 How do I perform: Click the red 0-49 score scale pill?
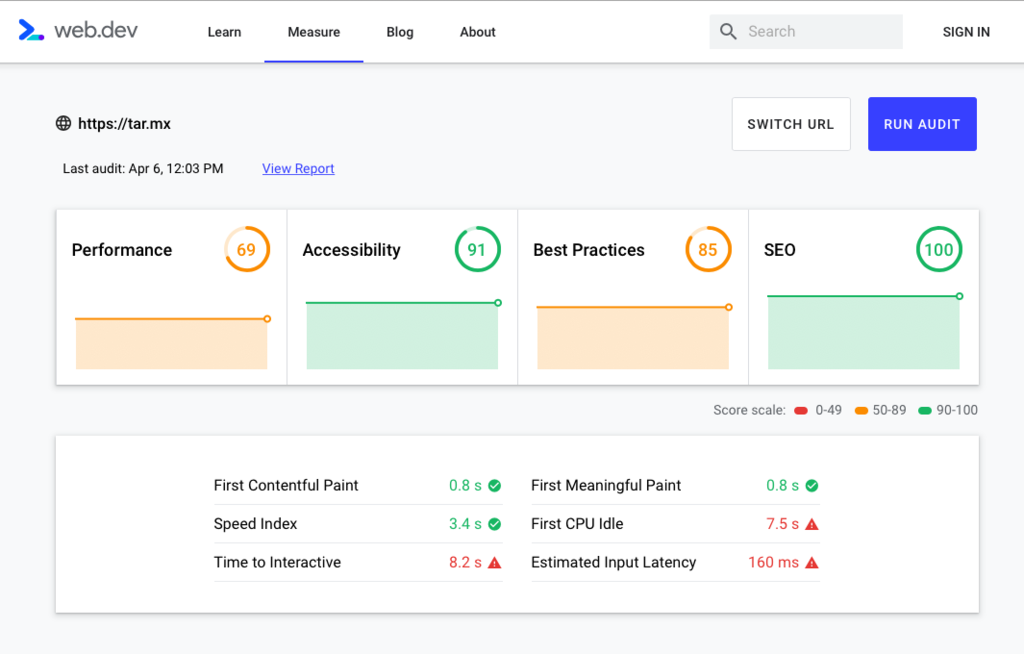[801, 410]
